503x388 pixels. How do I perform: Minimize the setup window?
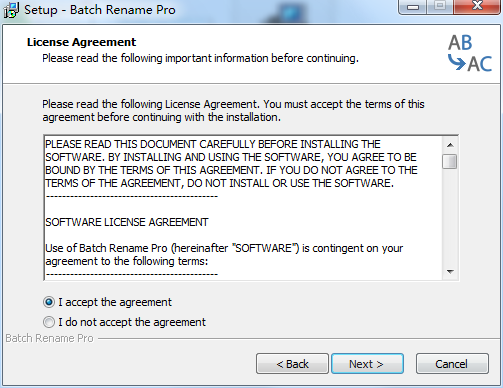point(413,7)
